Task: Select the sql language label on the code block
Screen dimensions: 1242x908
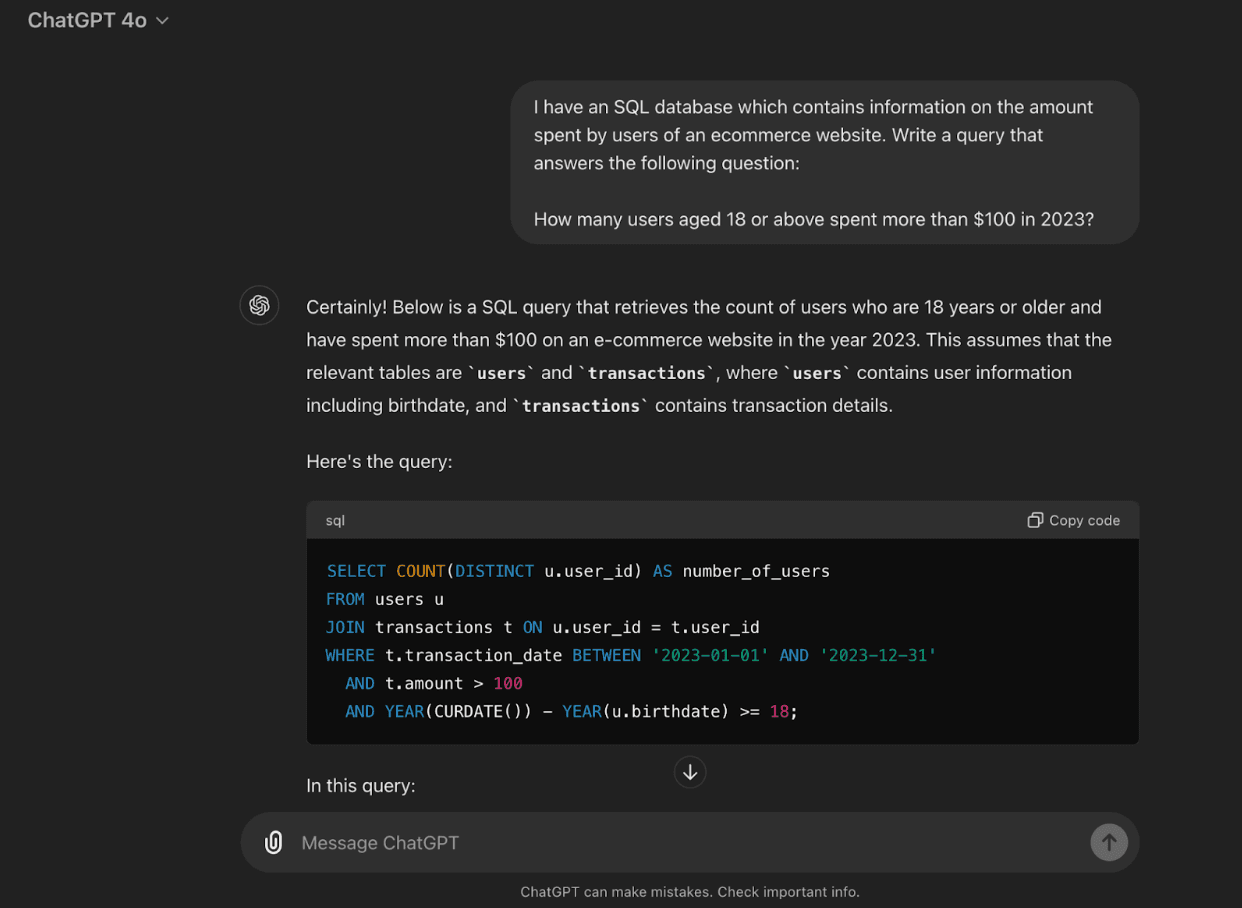Action: (334, 520)
